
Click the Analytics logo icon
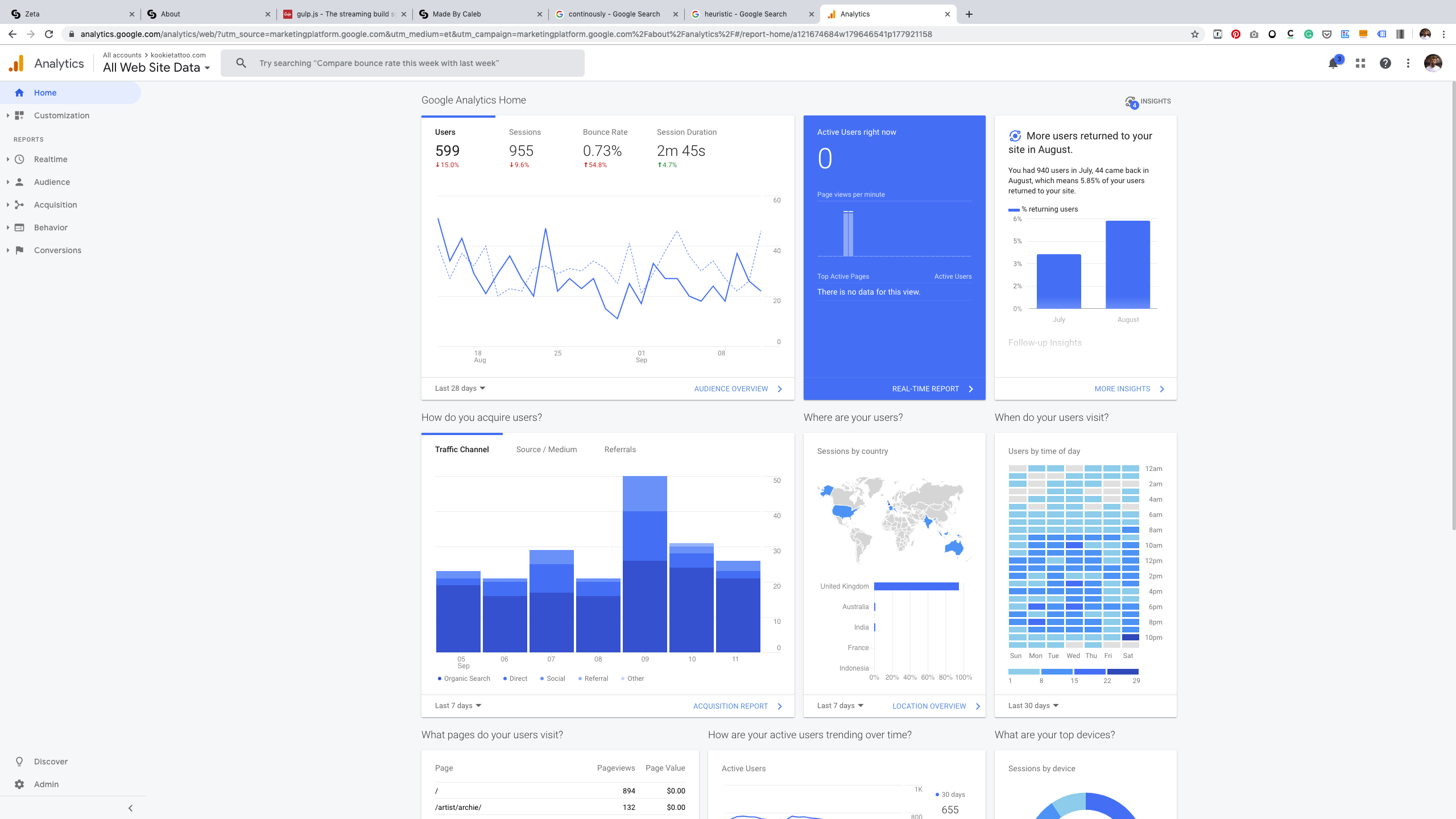(16, 63)
